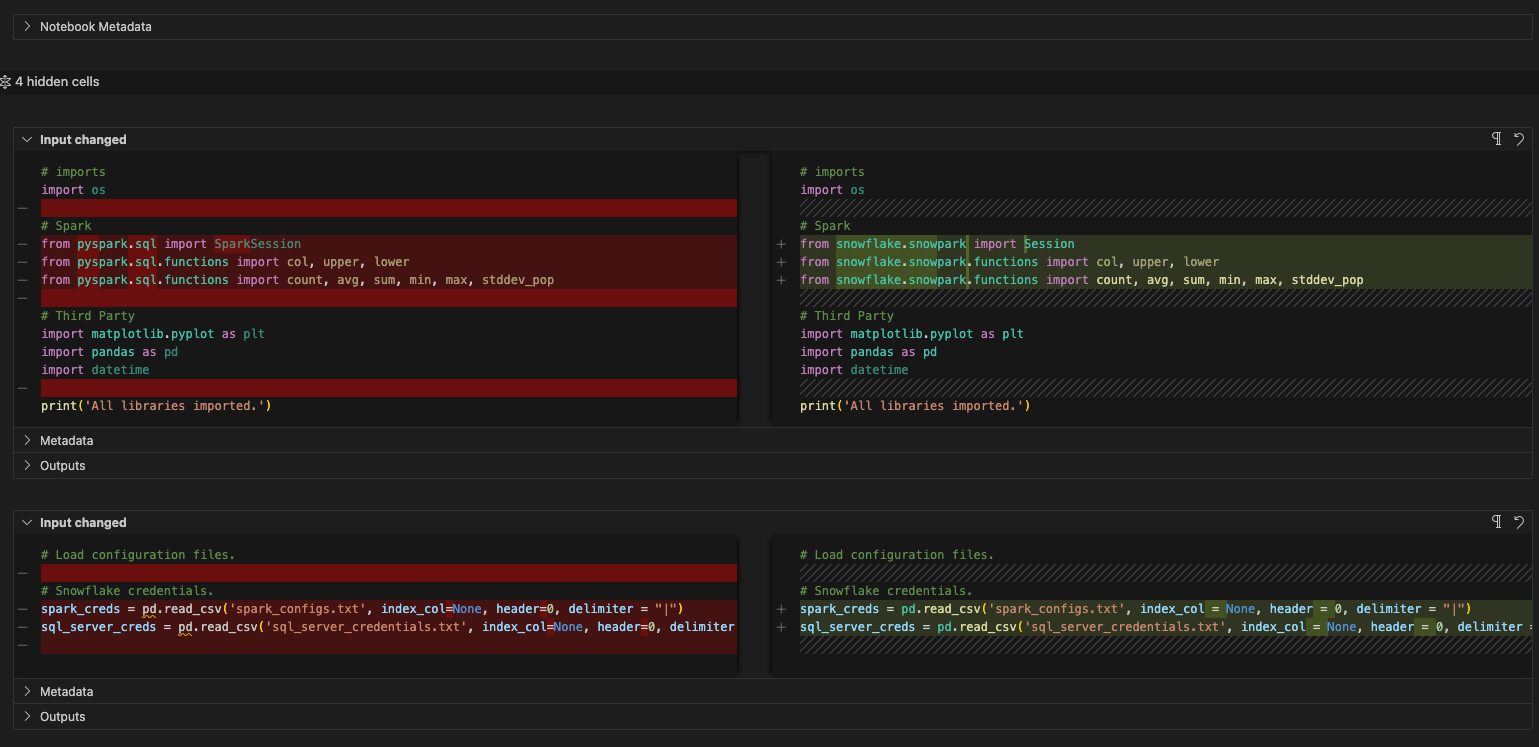
Task: Toggle the minus marker on sql_server_creds line
Action: (23, 626)
